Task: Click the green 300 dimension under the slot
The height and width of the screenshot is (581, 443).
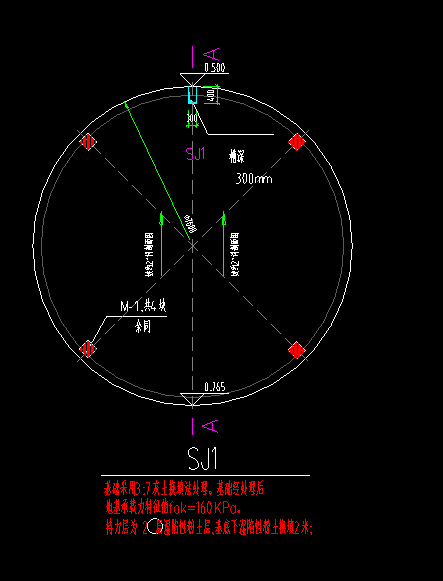Action: 192,118
